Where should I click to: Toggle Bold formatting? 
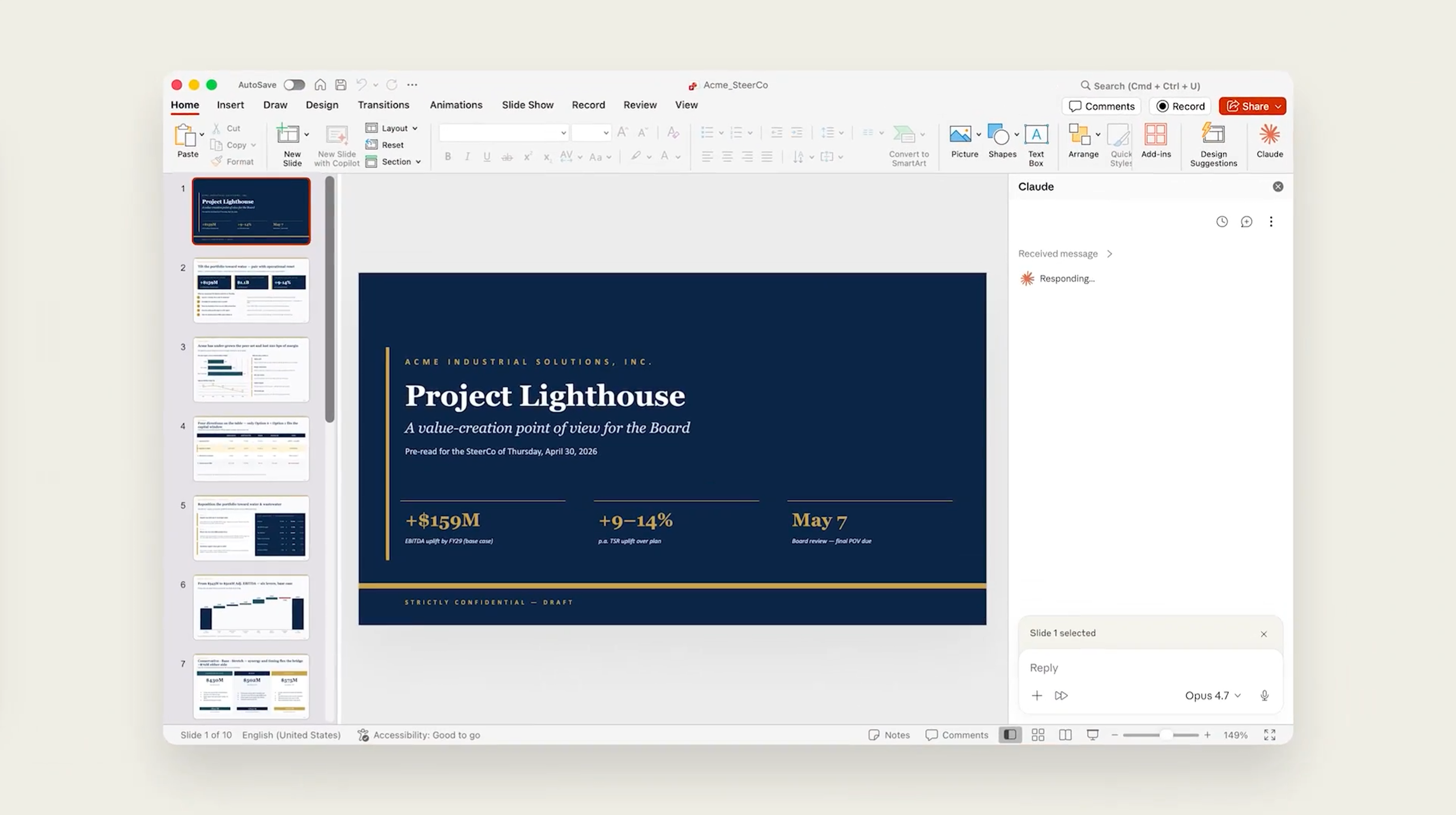coord(447,156)
